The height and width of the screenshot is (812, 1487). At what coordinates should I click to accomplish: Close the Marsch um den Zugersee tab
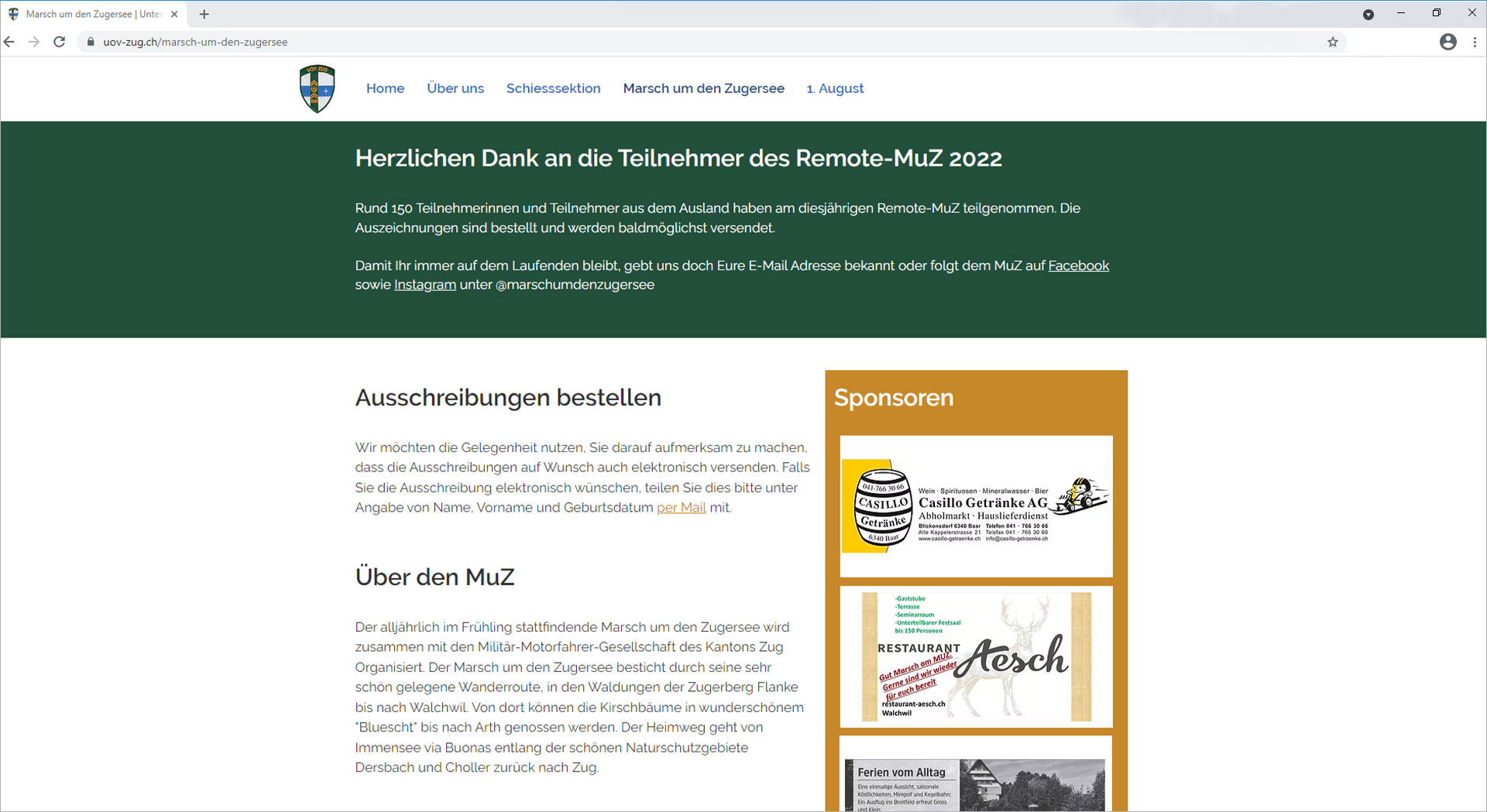tap(173, 13)
